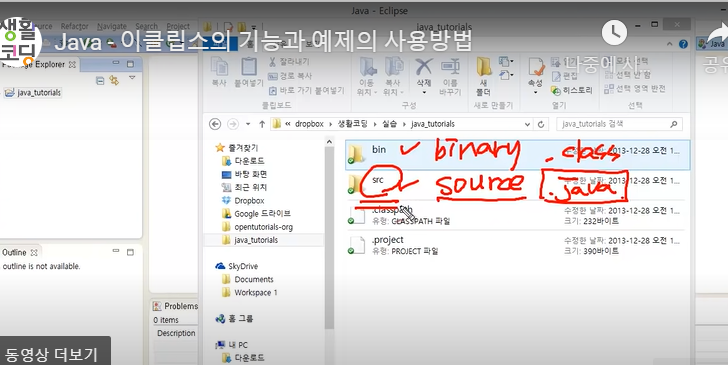This screenshot has width=728, height=365.
Task: Click the 붙여넣기 (paste) clipboard icon
Action: point(249,66)
